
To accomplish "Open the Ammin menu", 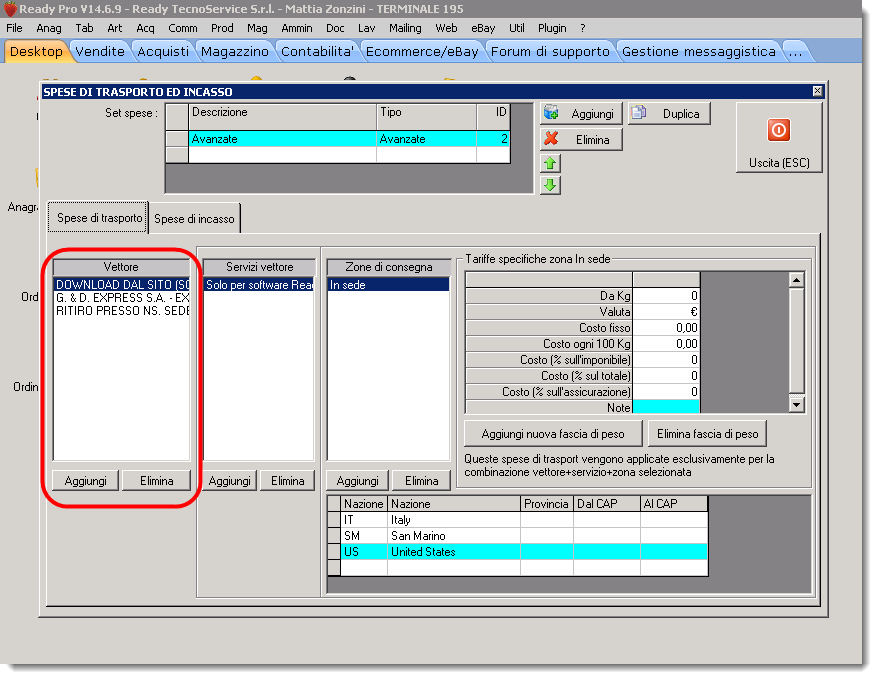I will [x=297, y=28].
